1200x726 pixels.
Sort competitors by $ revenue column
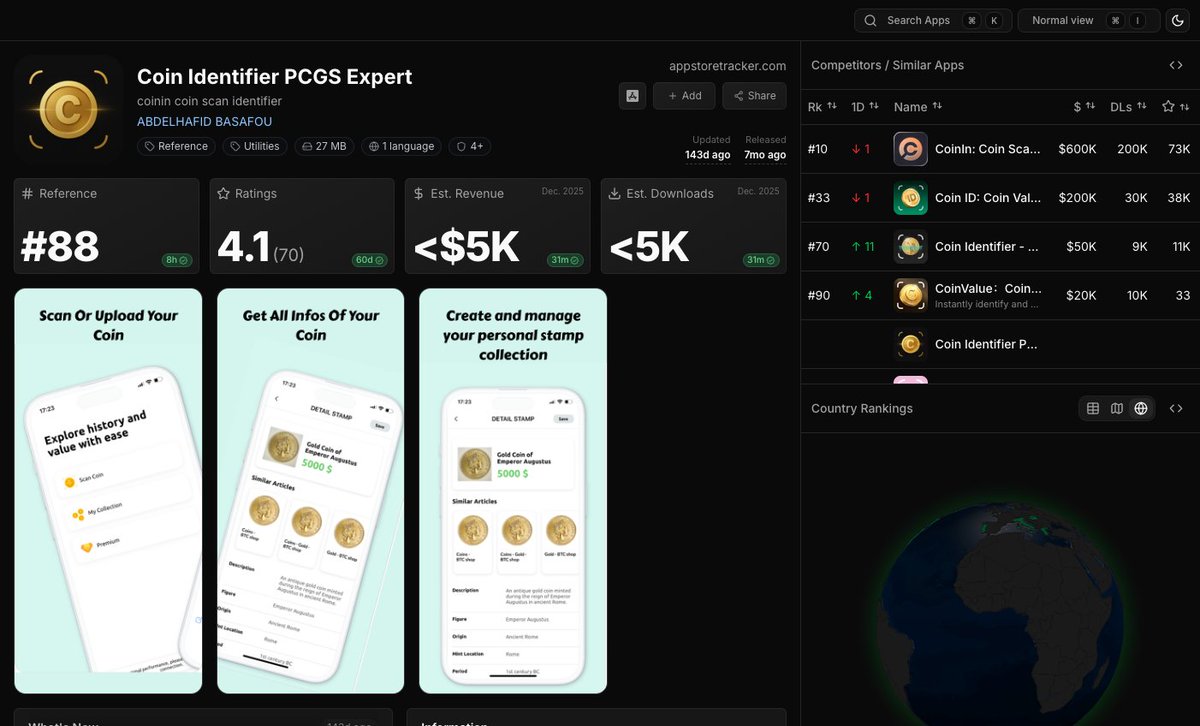(x=1084, y=106)
